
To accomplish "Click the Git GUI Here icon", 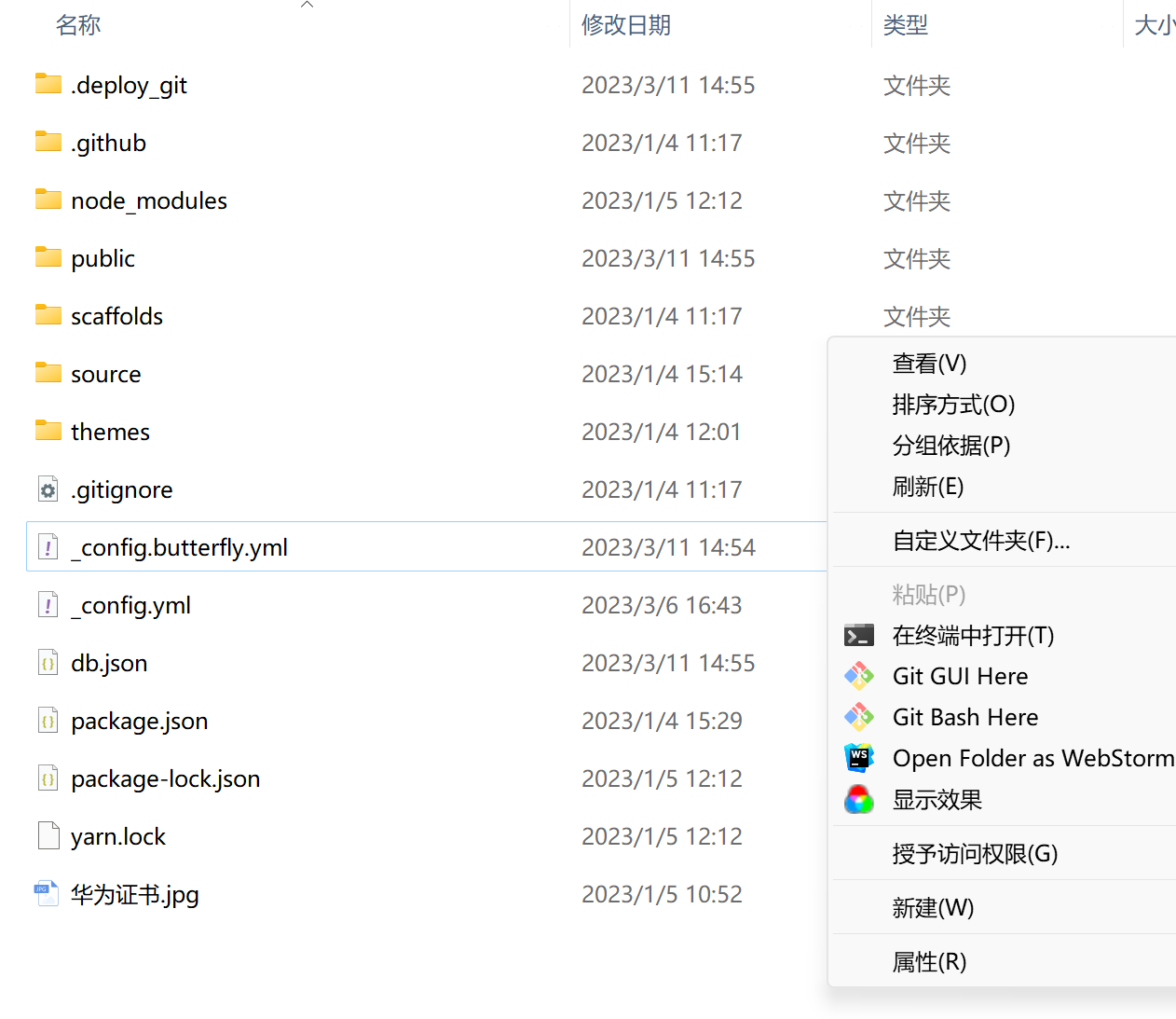I will tap(859, 676).
